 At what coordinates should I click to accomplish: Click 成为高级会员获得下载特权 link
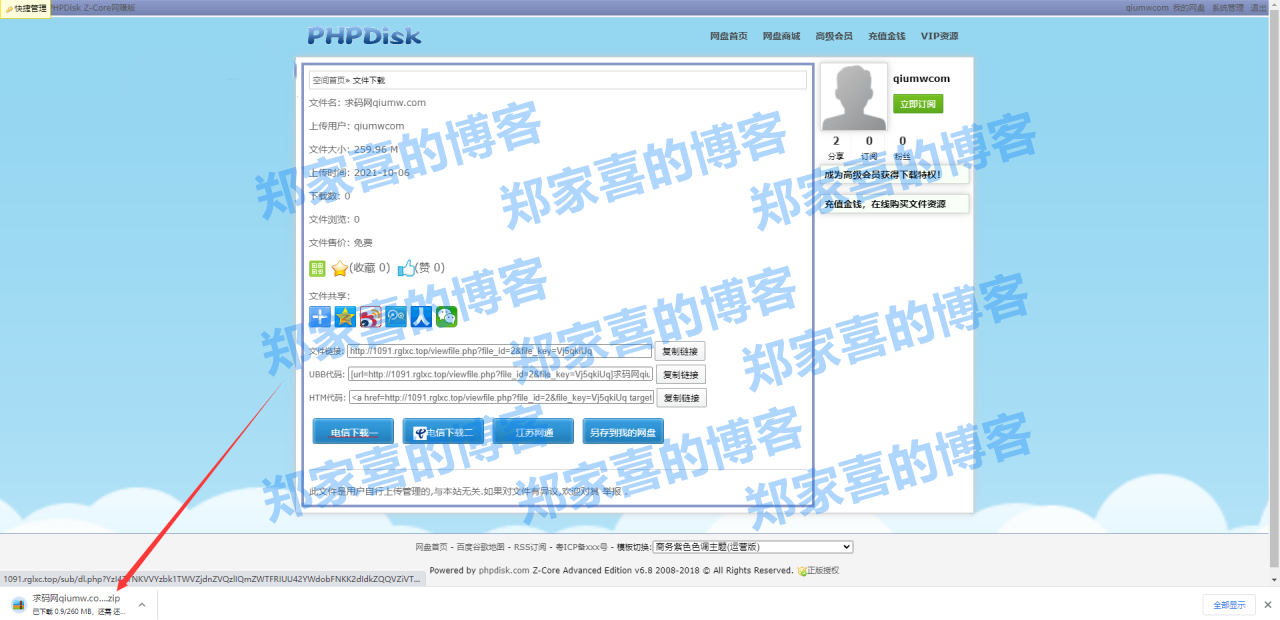pos(882,174)
